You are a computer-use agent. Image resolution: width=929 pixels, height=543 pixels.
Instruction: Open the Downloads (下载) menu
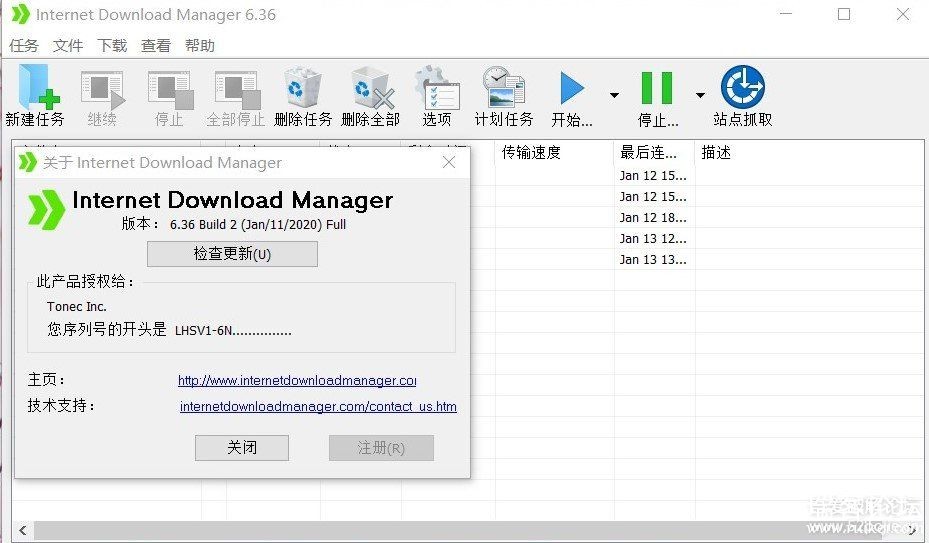coord(112,46)
